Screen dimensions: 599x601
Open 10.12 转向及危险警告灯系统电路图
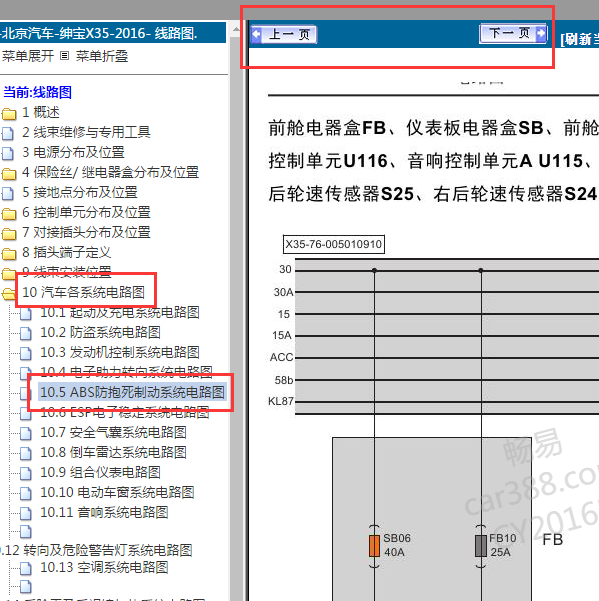96,550
